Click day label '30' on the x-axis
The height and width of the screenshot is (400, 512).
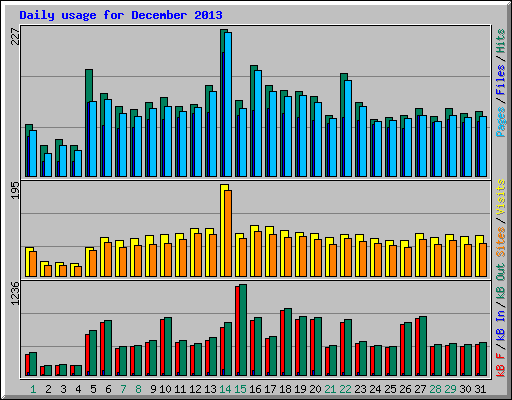pos(465,389)
